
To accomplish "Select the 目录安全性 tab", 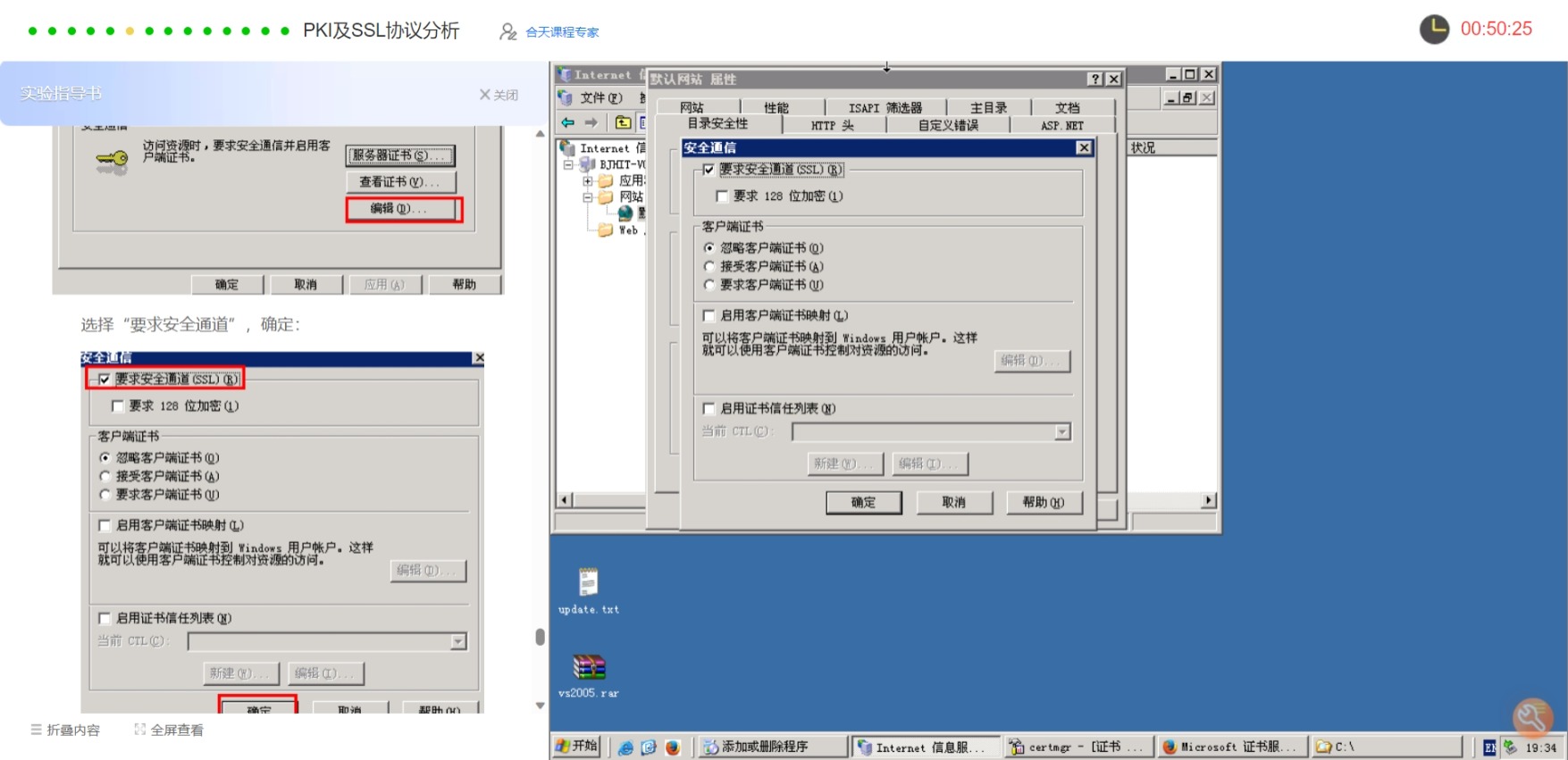I will point(717,124).
